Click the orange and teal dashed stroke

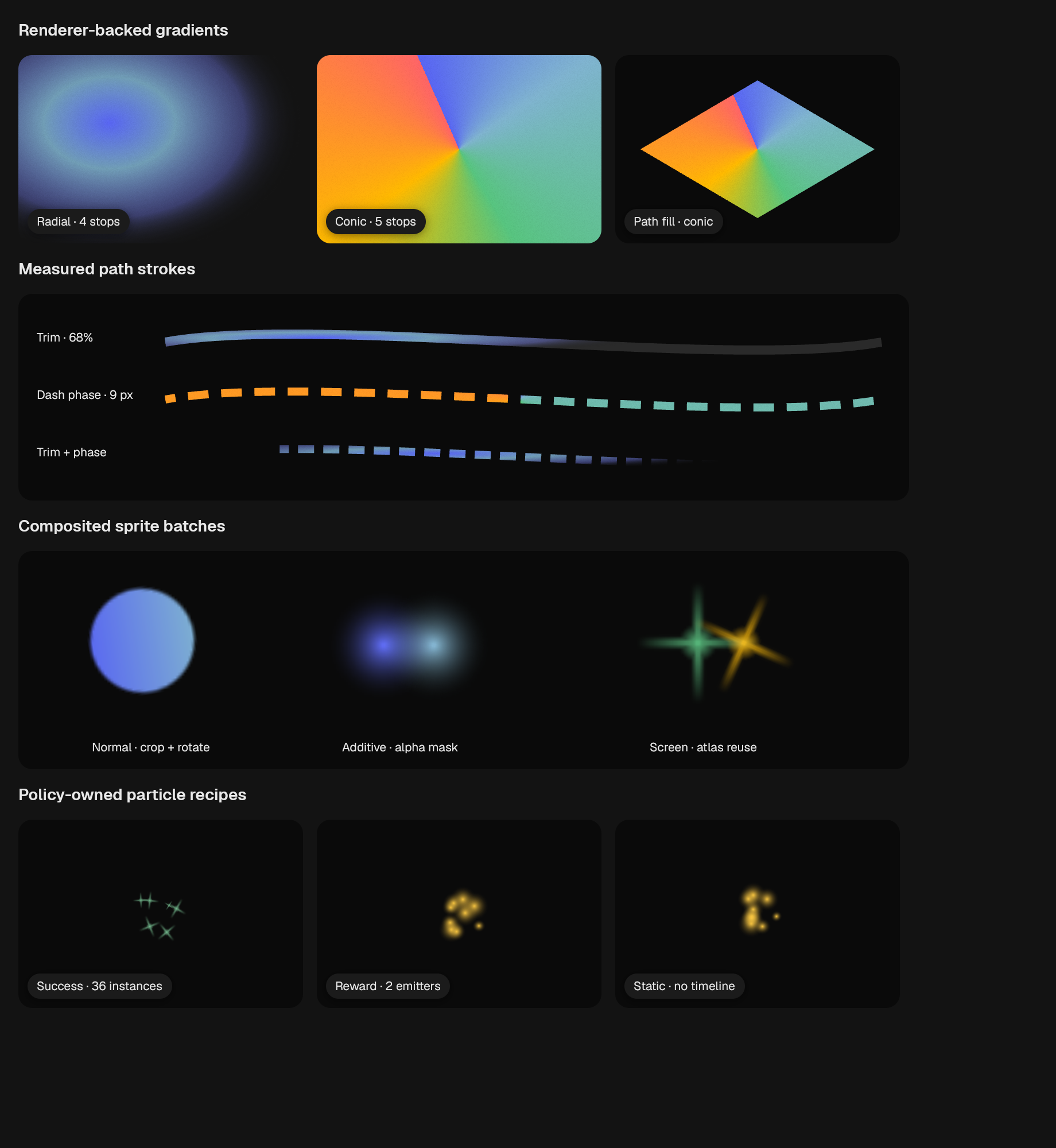click(519, 399)
